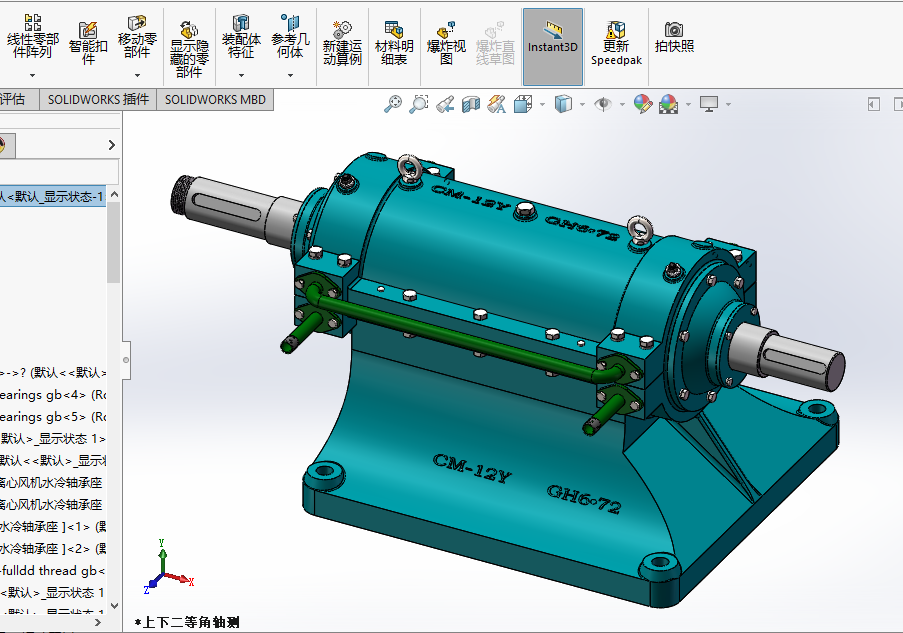Click the View Orientation cube icon
The image size is (903, 633).
[523, 104]
